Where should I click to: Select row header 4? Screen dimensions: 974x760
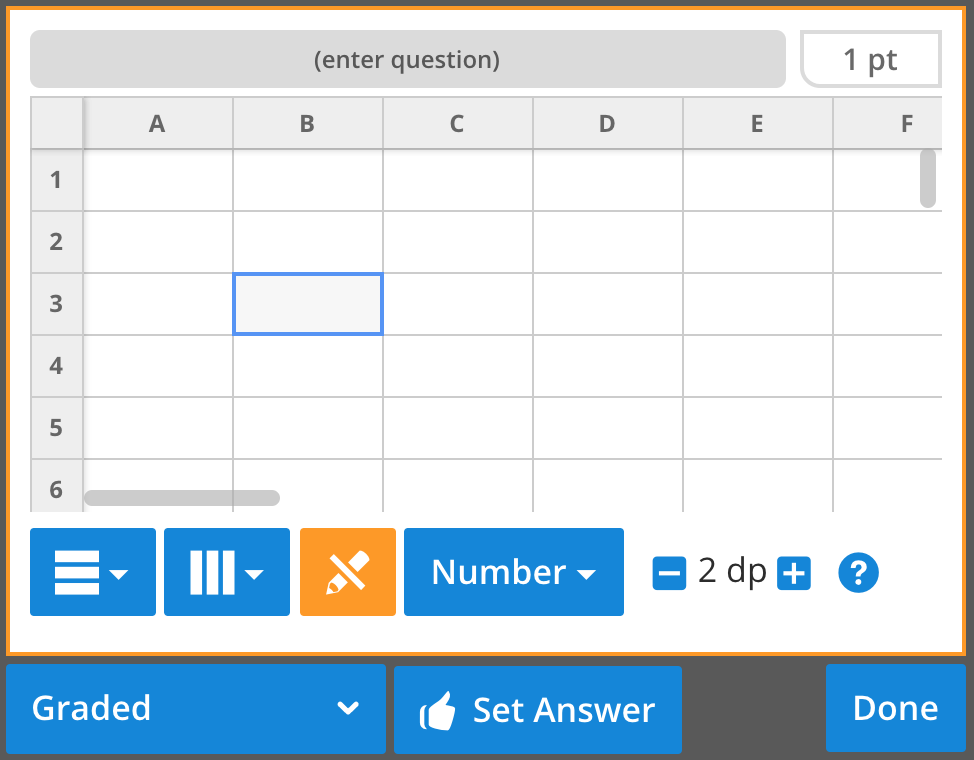pyautogui.click(x=56, y=365)
